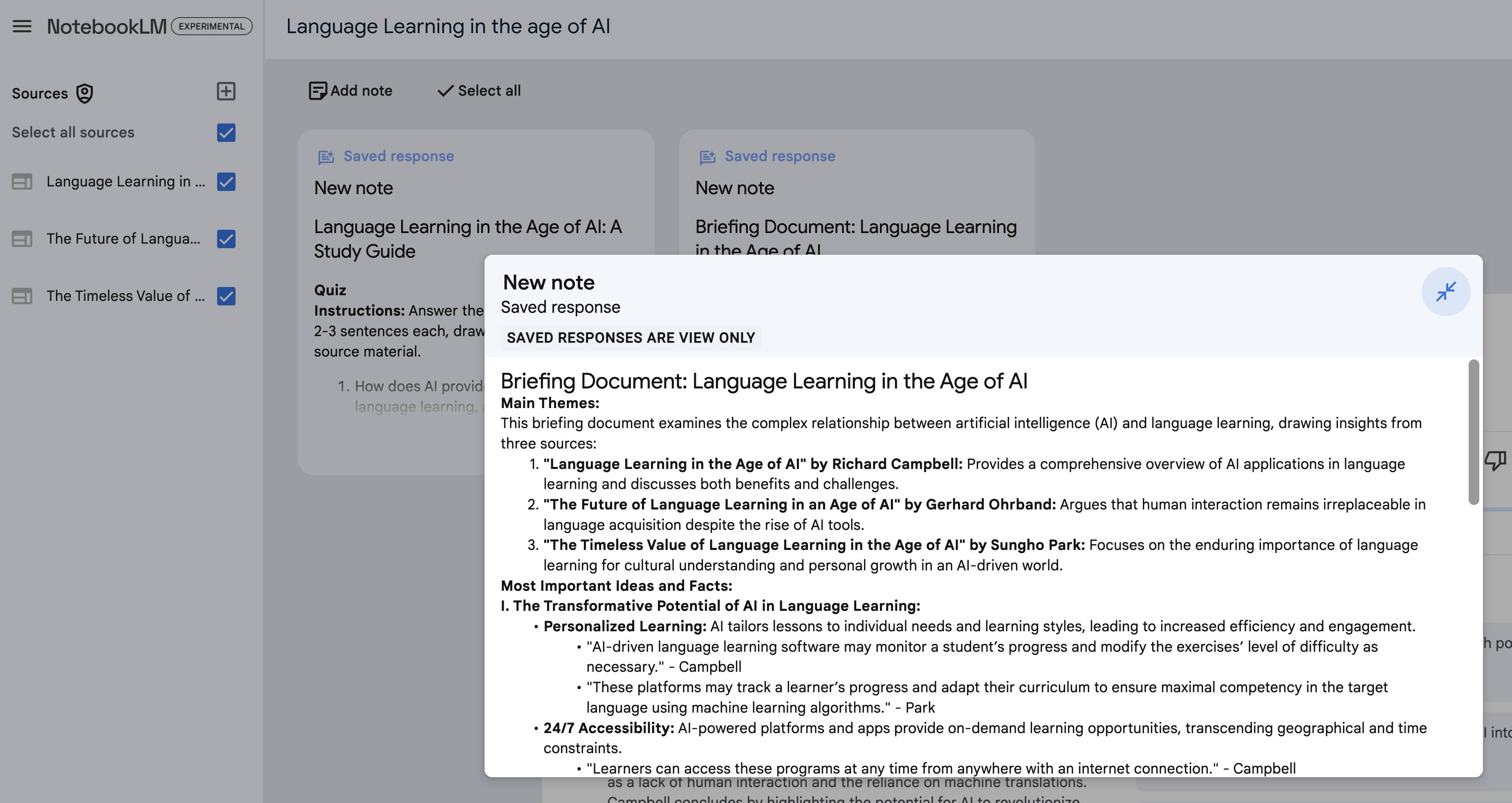Viewport: 1512px width, 803px height.
Task: Click the document icon beside The Future of Langua...
Action: tap(22, 239)
